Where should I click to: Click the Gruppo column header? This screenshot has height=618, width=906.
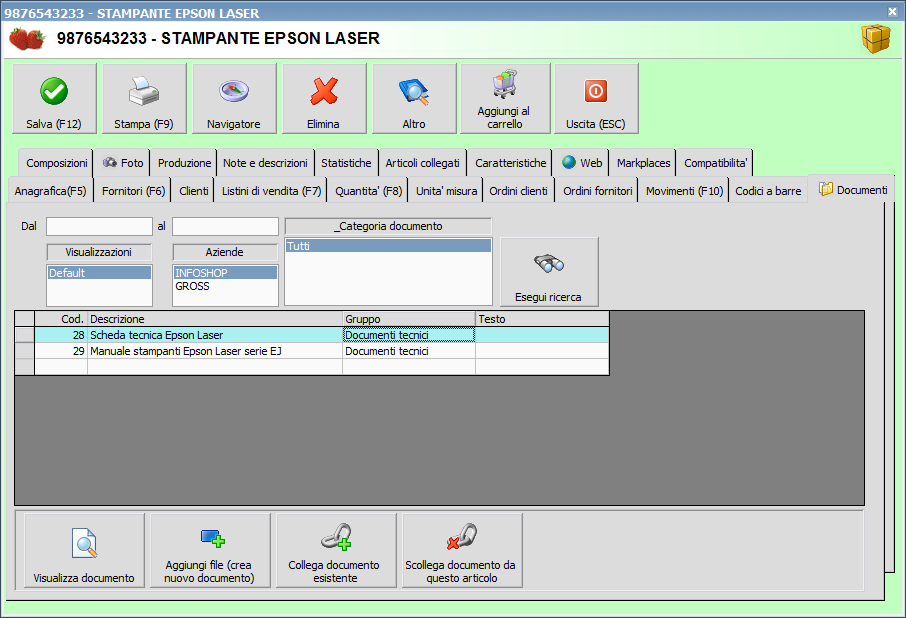tap(409, 319)
